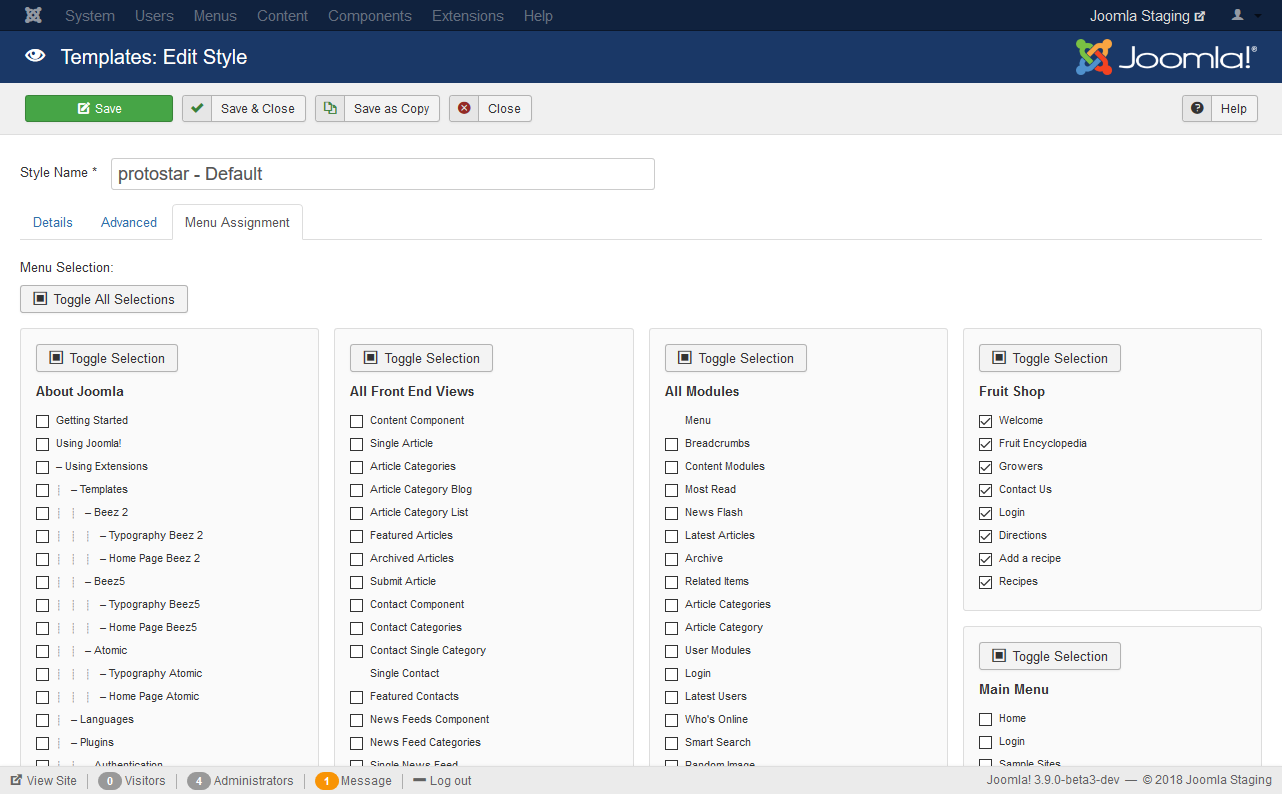Click the Close button in toolbar
Viewport: 1282px width, 794px height.
tap(490, 109)
